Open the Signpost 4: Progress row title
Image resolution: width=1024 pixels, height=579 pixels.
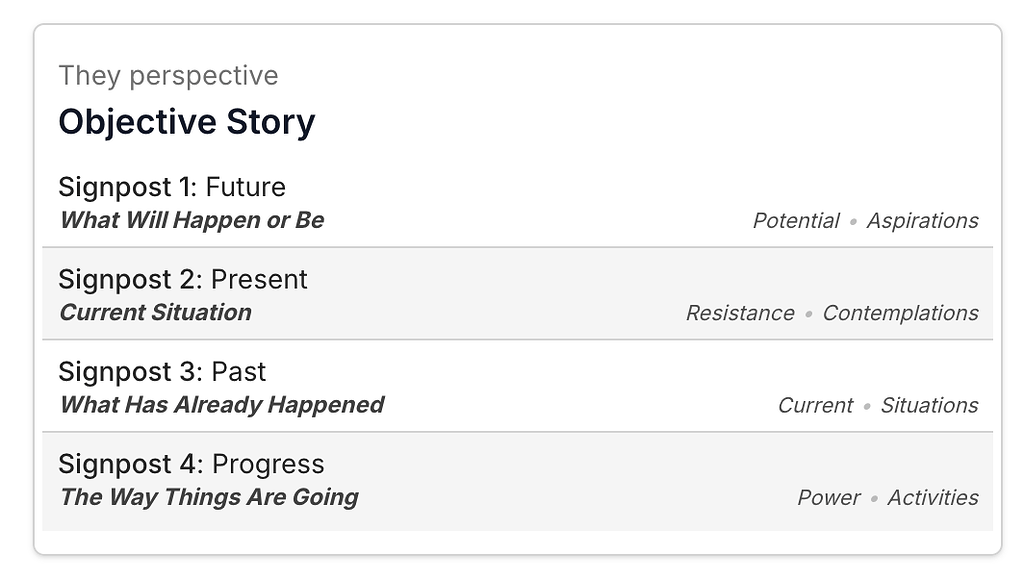tap(191, 464)
